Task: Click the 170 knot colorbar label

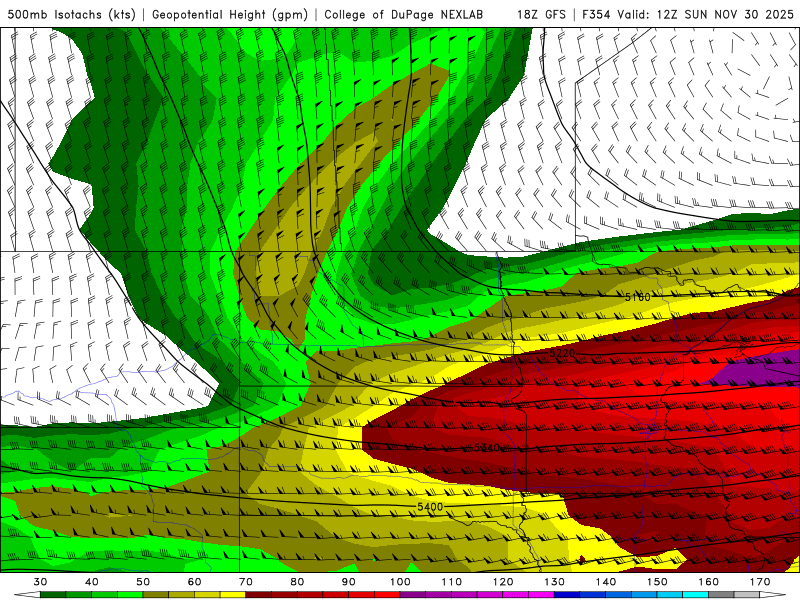Action: [x=760, y=582]
